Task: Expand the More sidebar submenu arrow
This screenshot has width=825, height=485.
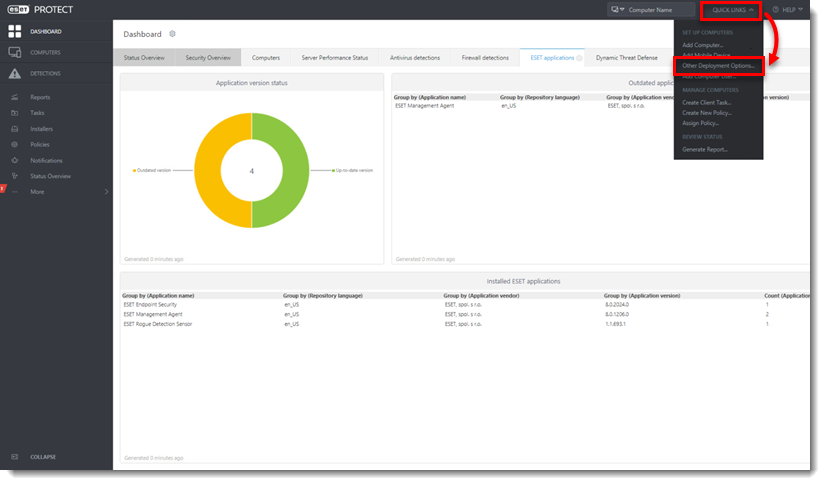Action: click(106, 191)
